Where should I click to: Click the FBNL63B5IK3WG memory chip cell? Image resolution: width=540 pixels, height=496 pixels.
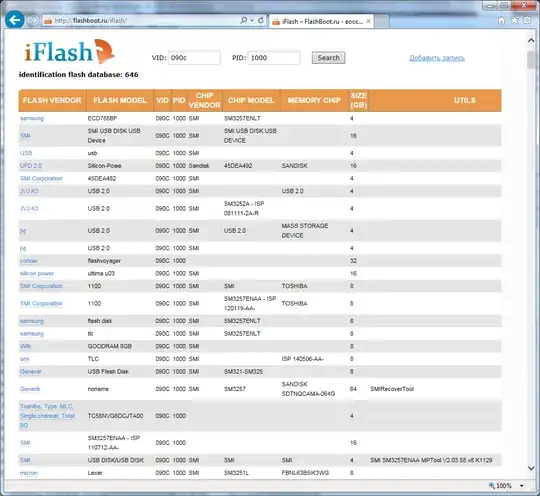point(305,473)
